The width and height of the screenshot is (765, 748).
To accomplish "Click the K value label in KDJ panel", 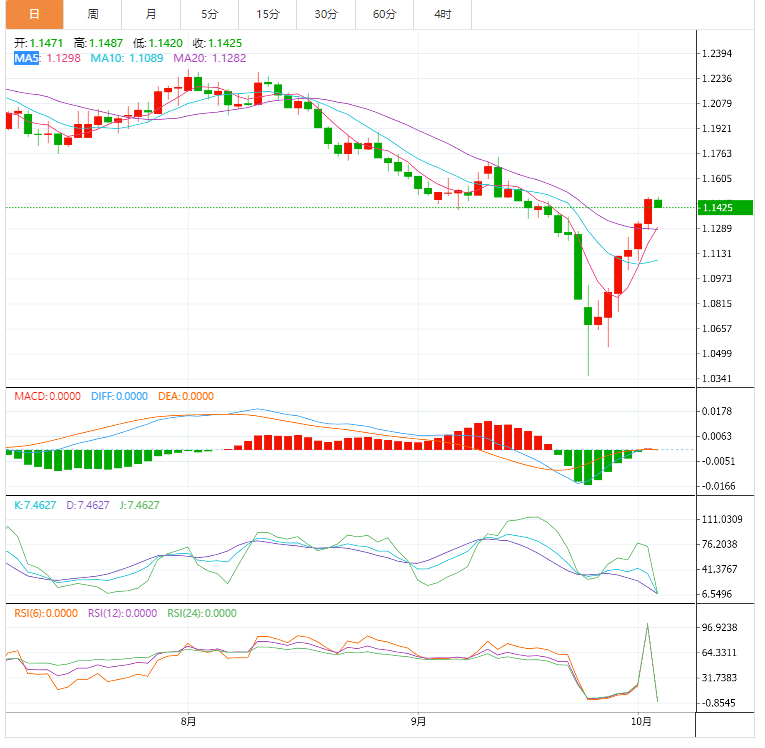I will tap(35, 505).
